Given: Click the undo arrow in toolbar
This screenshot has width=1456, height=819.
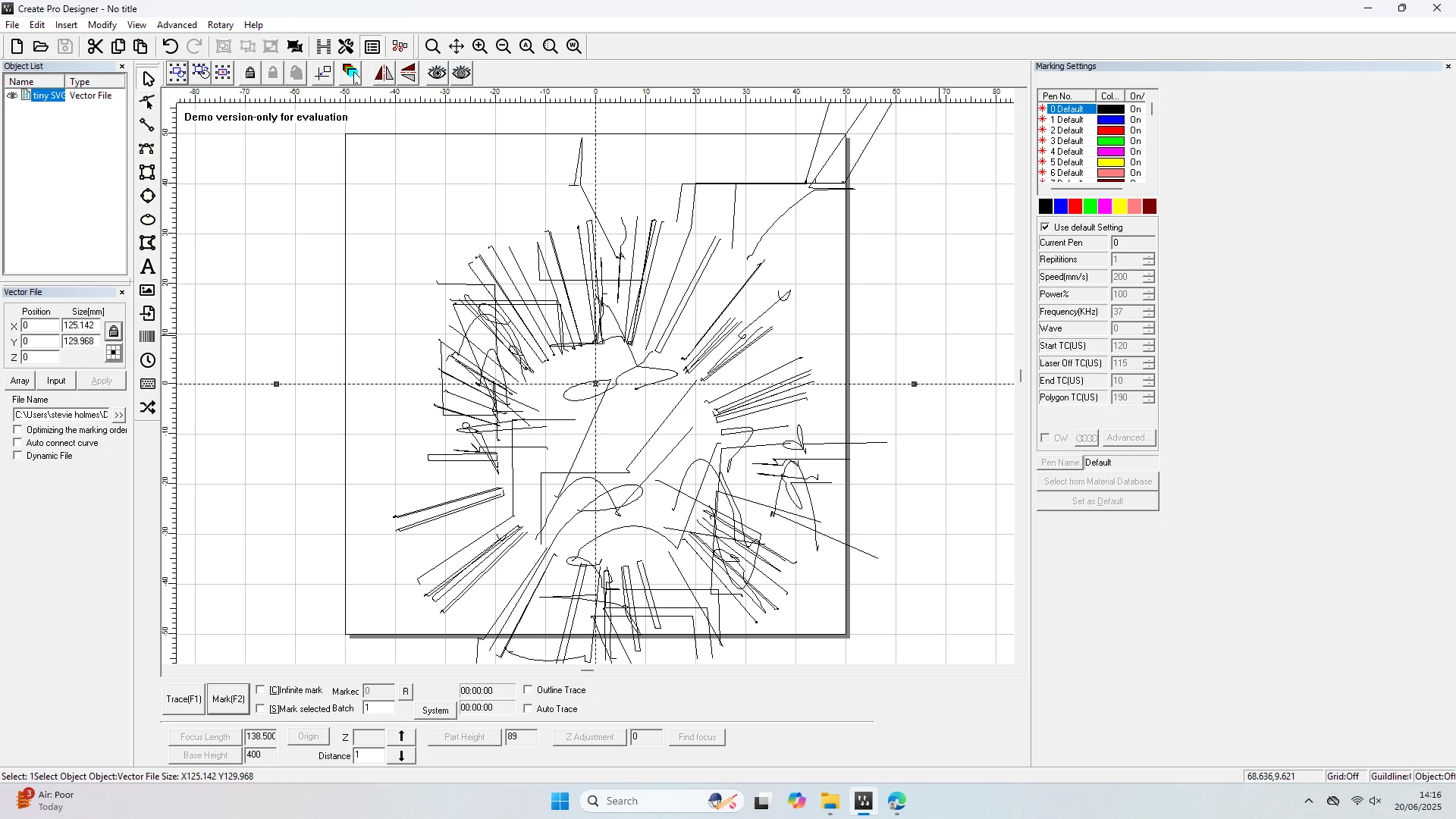Looking at the screenshot, I should tap(170, 46).
